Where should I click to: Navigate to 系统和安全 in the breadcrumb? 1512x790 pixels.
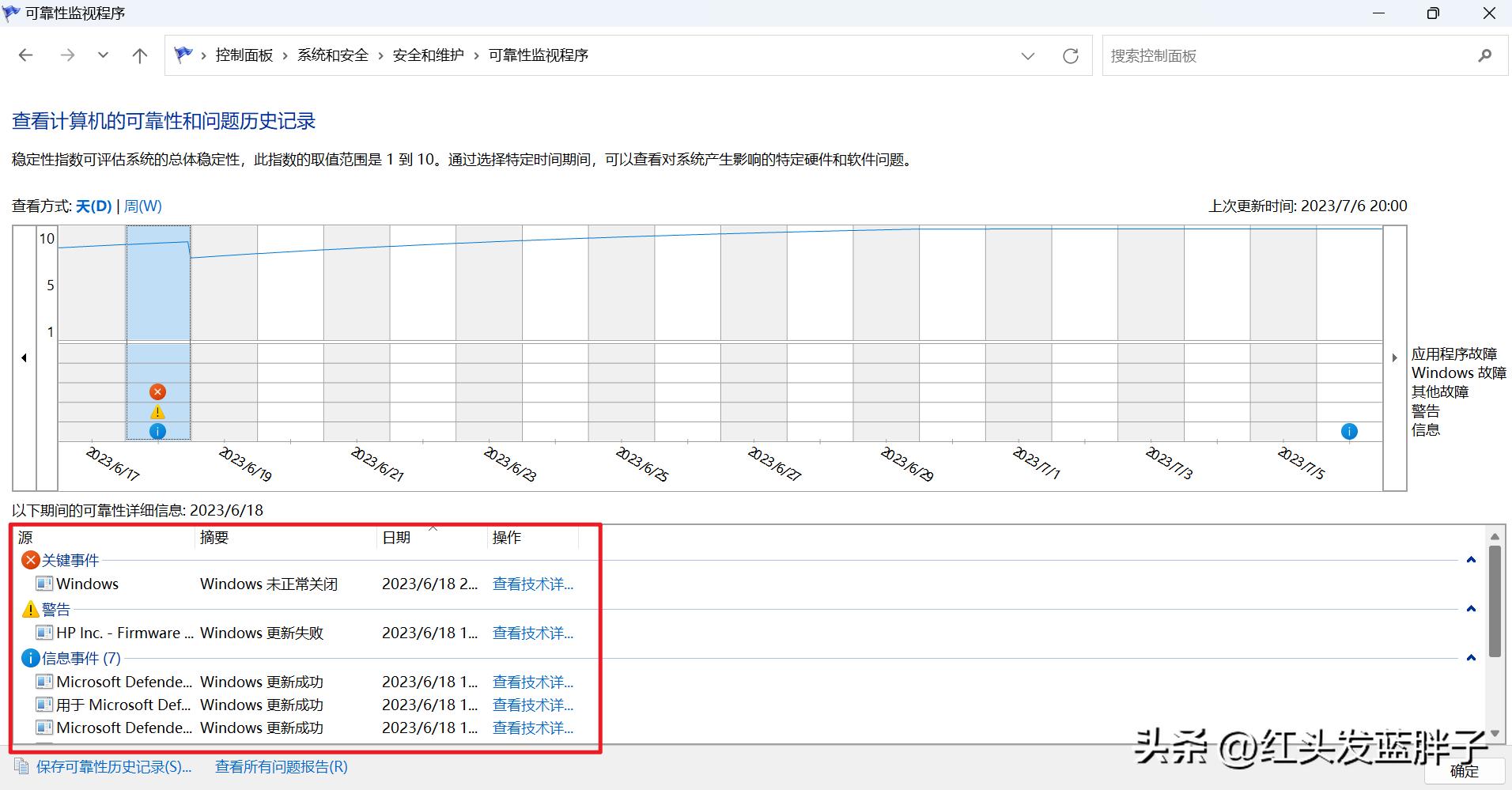click(x=332, y=55)
